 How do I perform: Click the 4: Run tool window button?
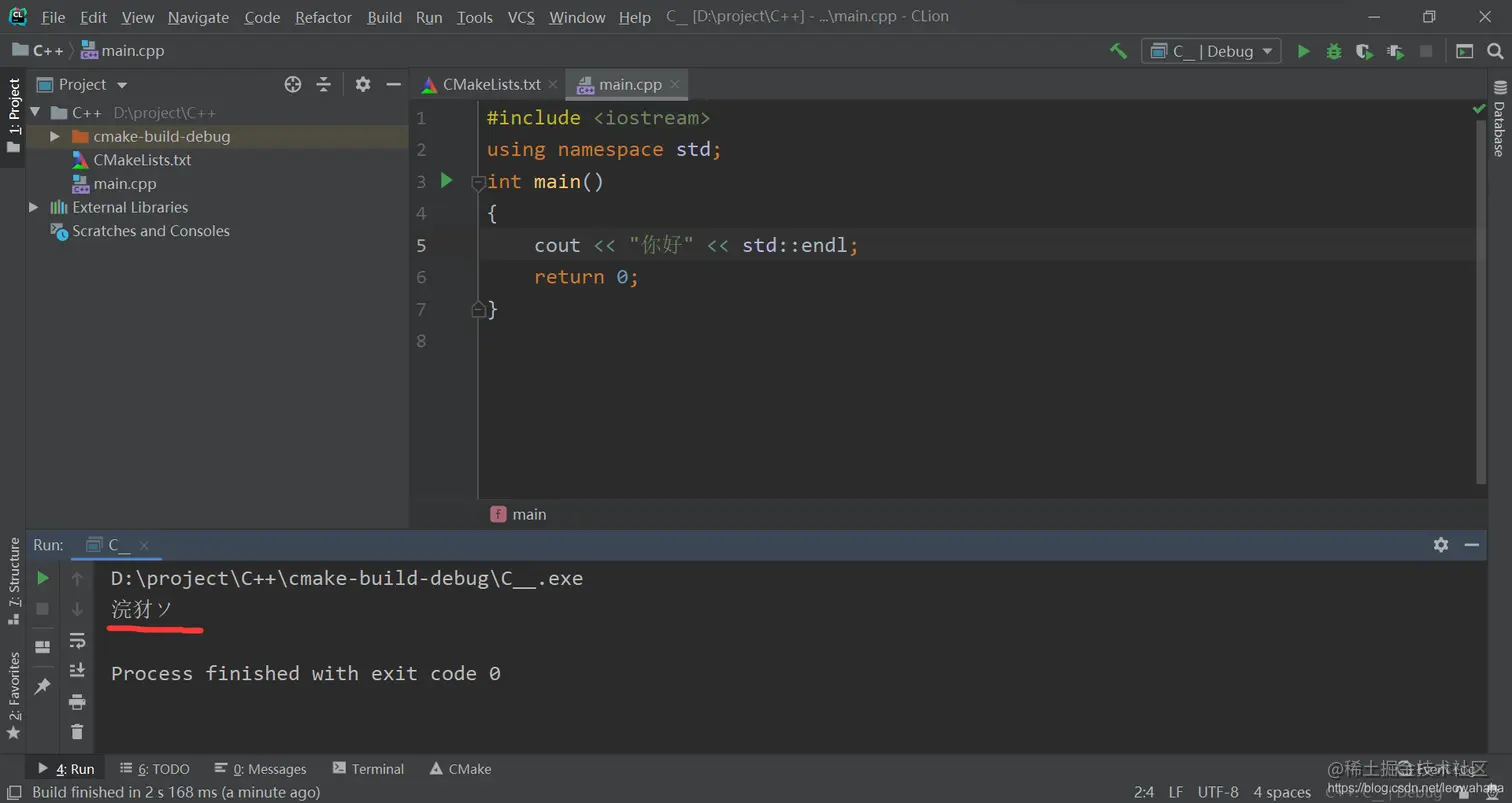coord(66,769)
